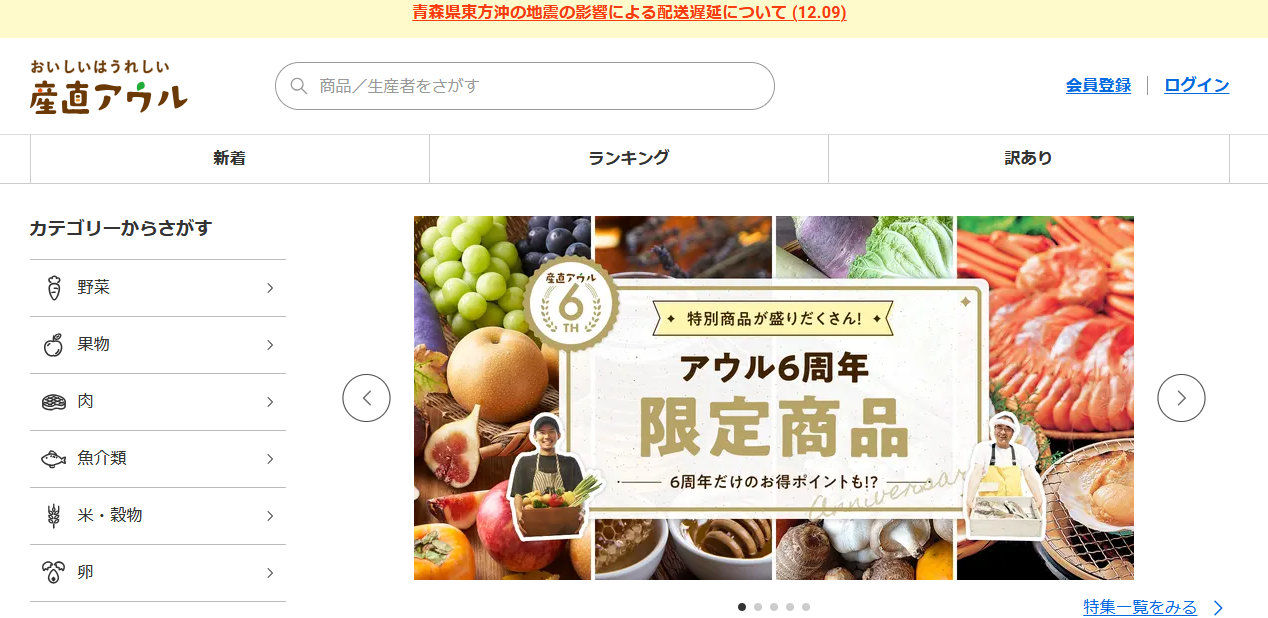The image size is (1268, 618).
Task: Open the ランキング tab
Action: (629, 159)
